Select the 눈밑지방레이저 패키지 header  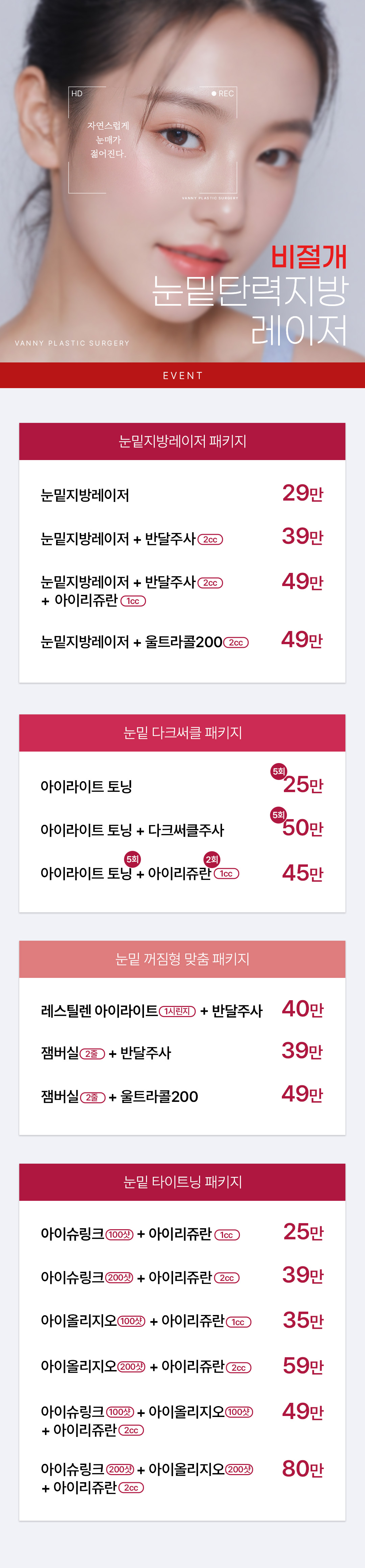click(182, 441)
